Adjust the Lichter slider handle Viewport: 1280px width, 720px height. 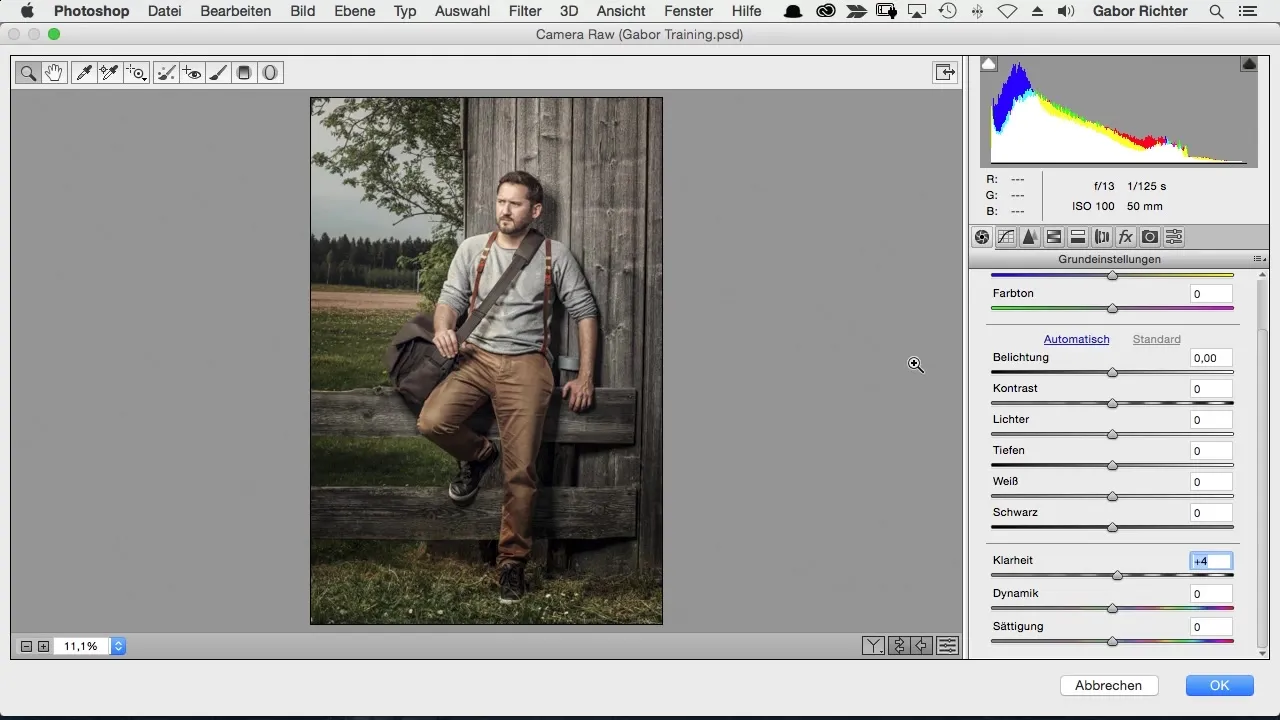(1112, 434)
